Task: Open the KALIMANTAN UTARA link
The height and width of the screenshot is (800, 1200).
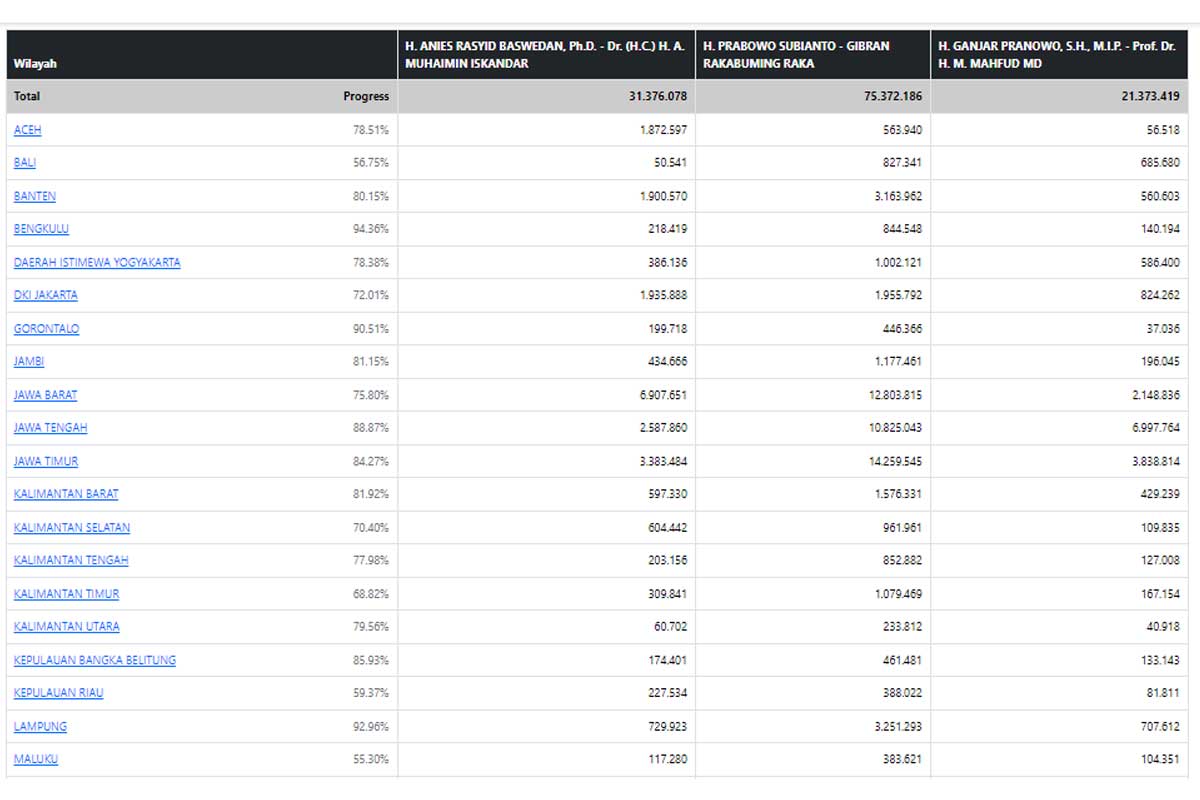Action: tap(67, 627)
